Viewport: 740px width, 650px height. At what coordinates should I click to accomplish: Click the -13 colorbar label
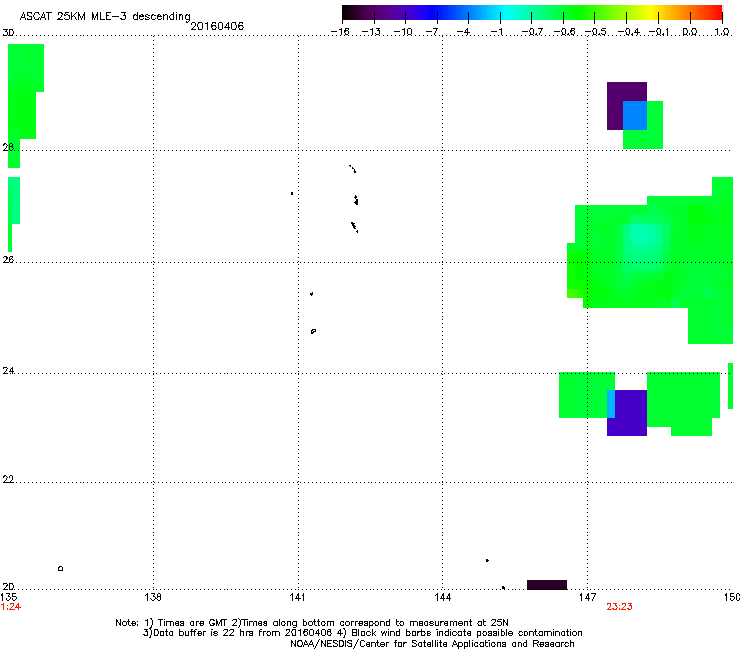coord(371,32)
